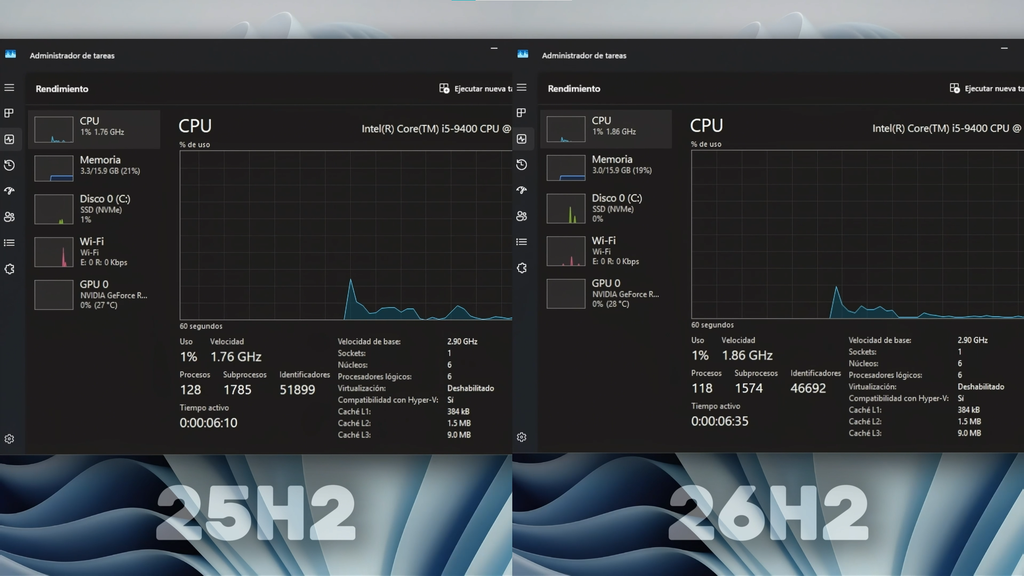Minimize the left Task Manager window
The width and height of the screenshot is (1024, 576).
pyautogui.click(x=494, y=48)
